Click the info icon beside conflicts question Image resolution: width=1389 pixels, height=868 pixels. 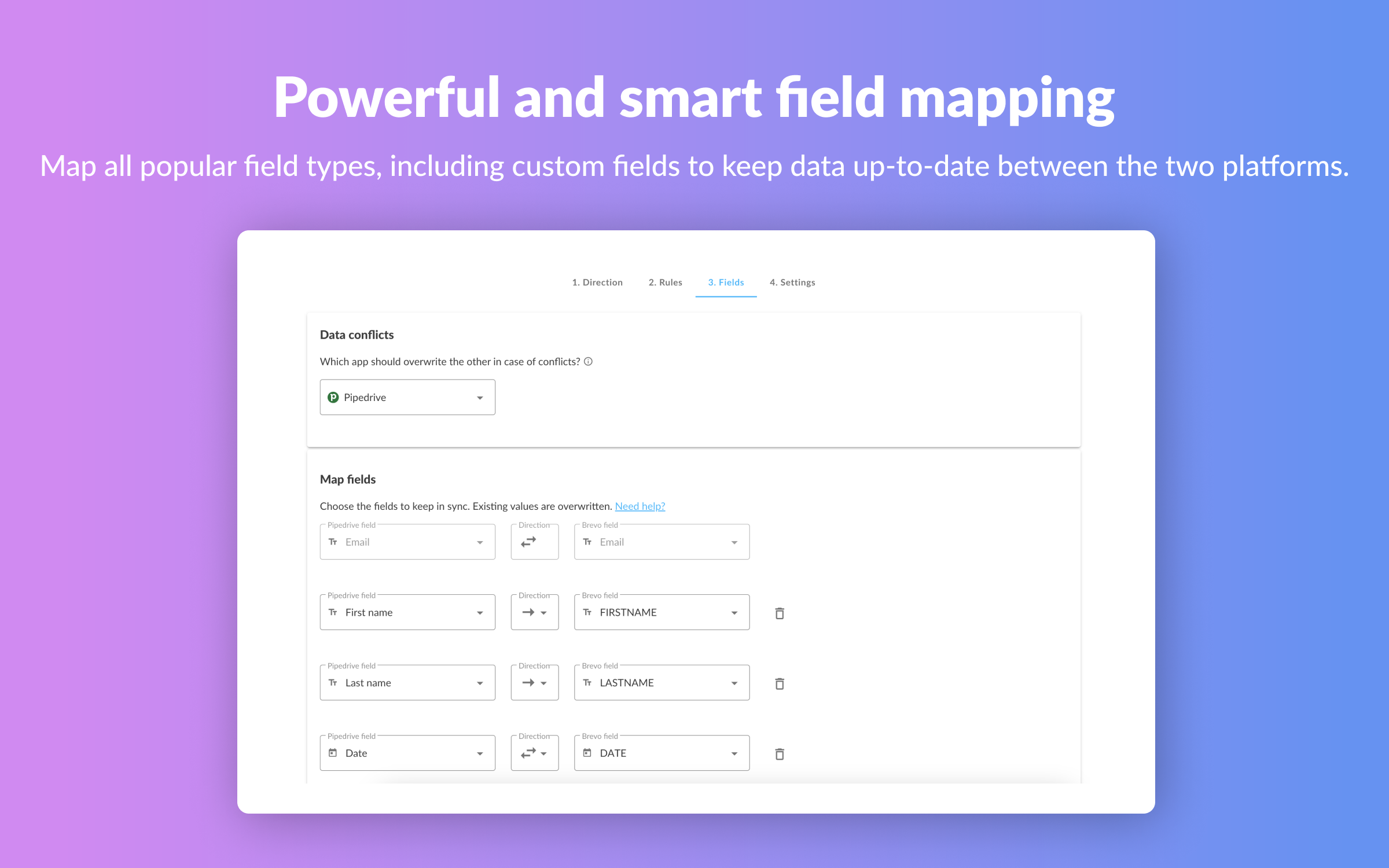588,362
